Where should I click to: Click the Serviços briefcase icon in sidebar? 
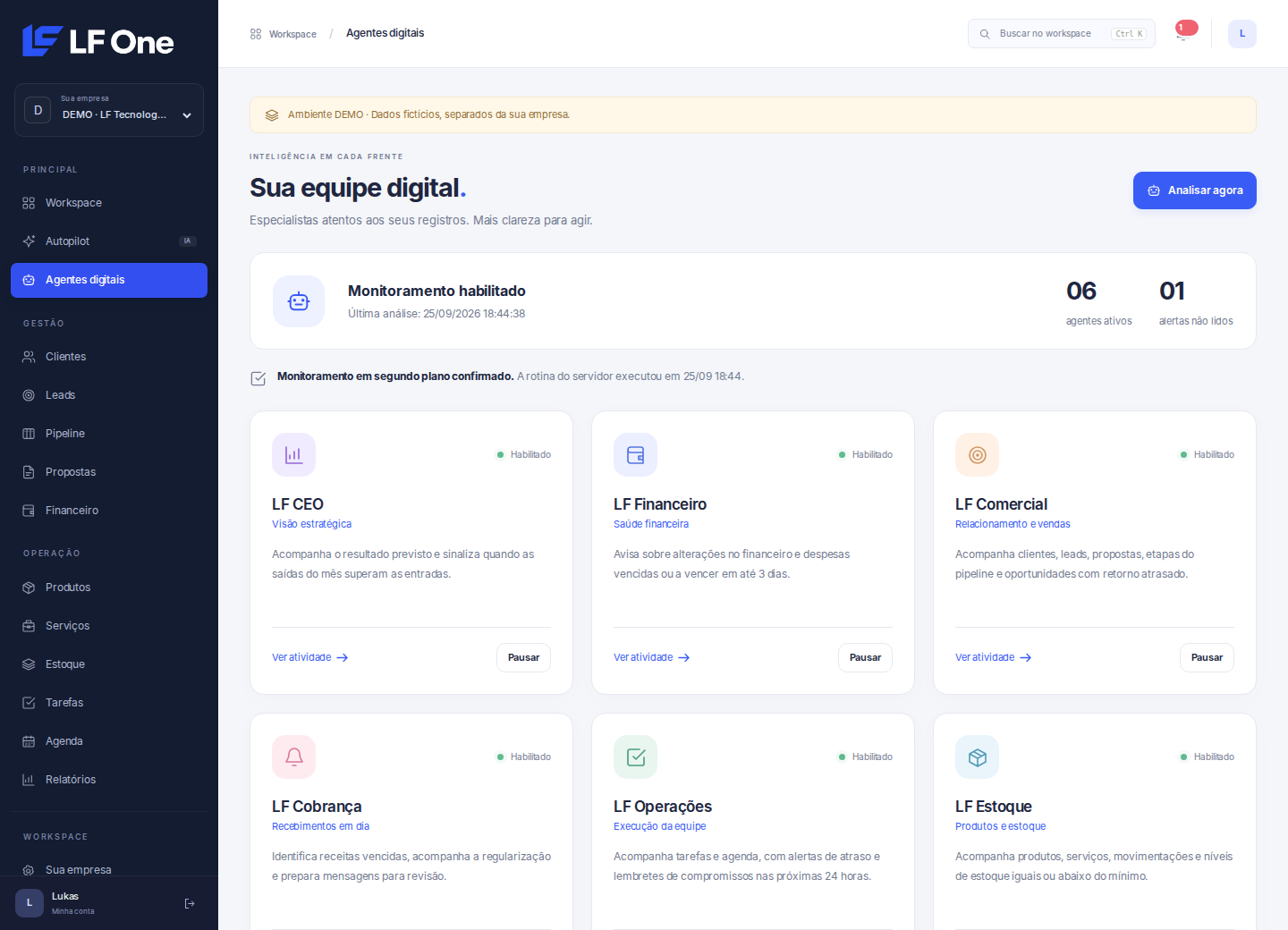coord(29,626)
